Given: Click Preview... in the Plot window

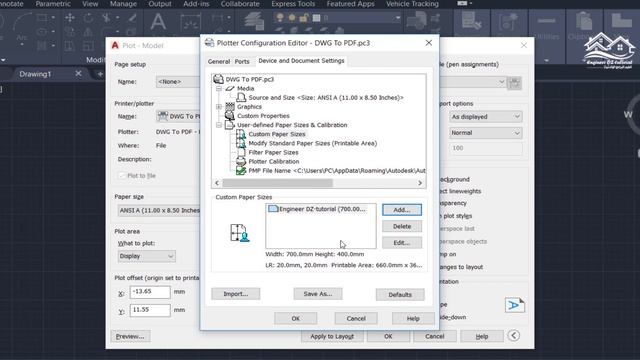Looking at the screenshot, I should (130, 336).
